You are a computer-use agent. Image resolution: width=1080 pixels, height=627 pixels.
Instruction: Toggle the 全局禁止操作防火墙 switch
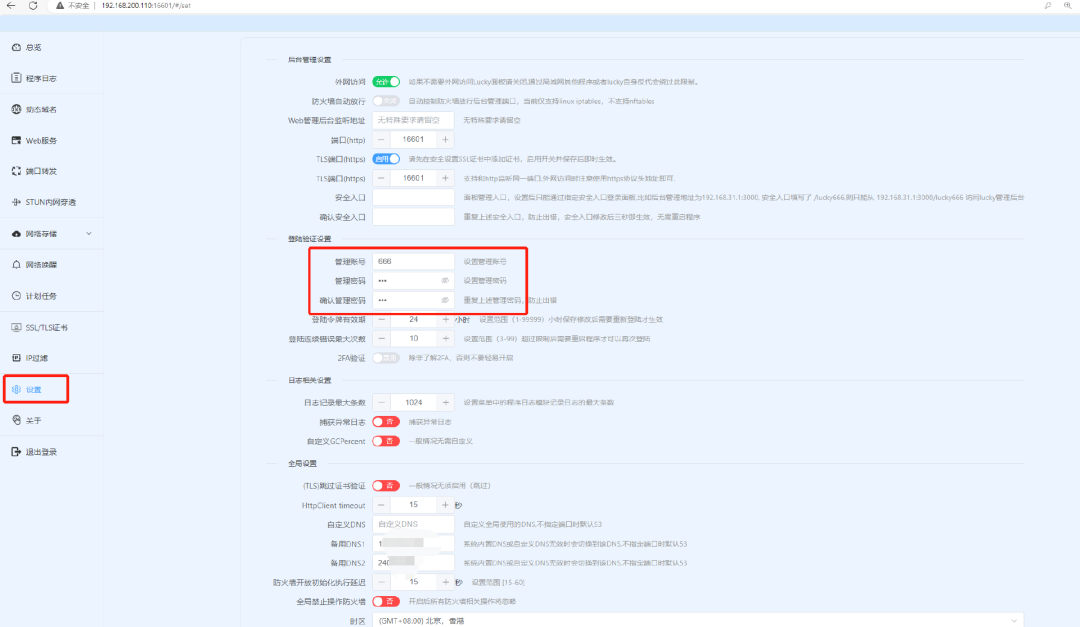[x=386, y=602]
